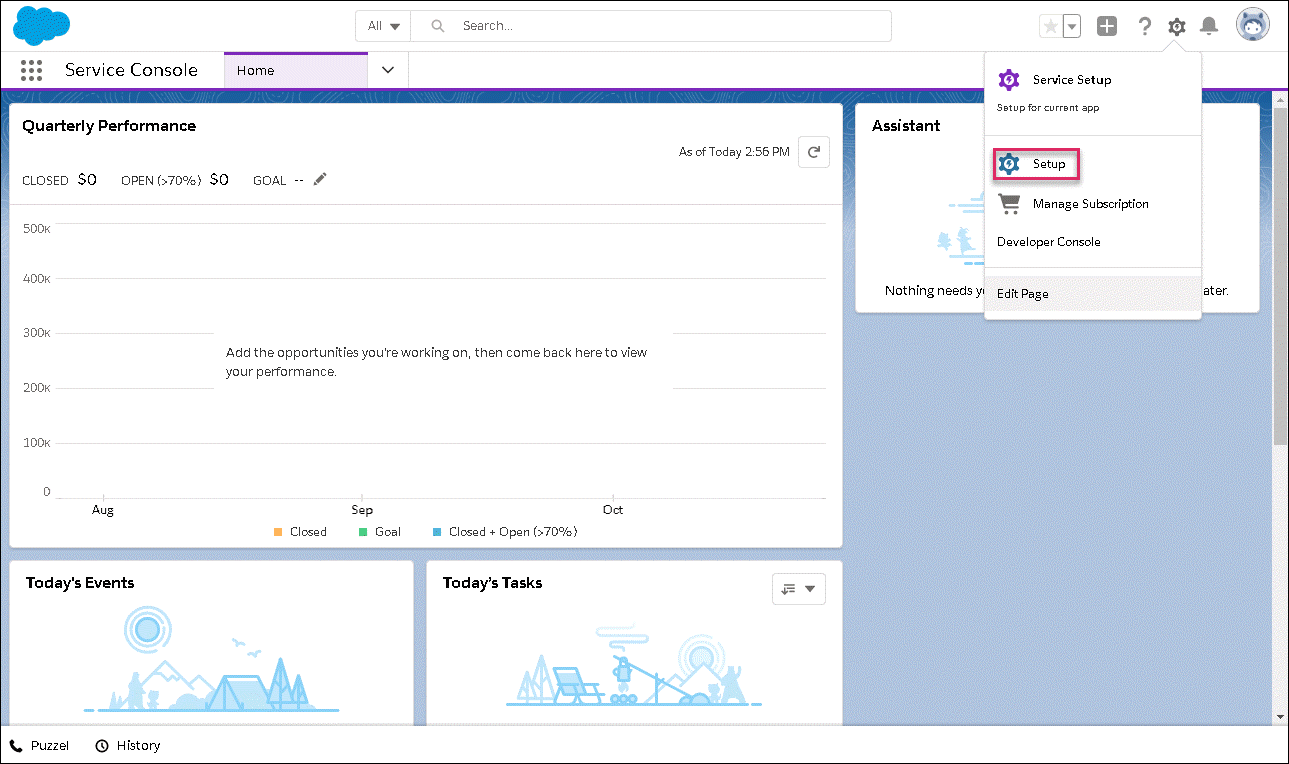Viewport: 1289px width, 764px height.
Task: Select Setup from the gear menu
Action: coord(1048,164)
